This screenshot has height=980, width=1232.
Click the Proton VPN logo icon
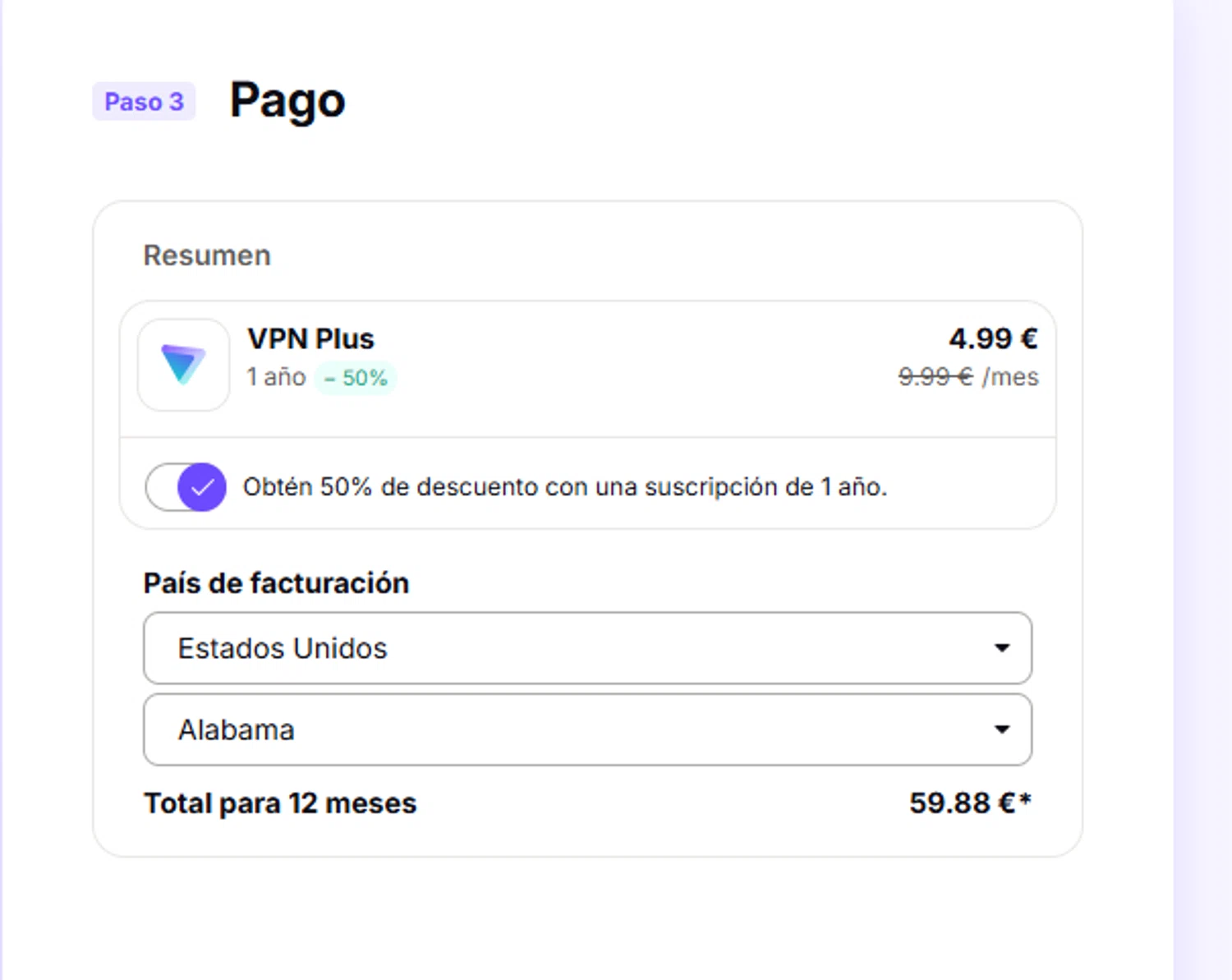point(183,364)
